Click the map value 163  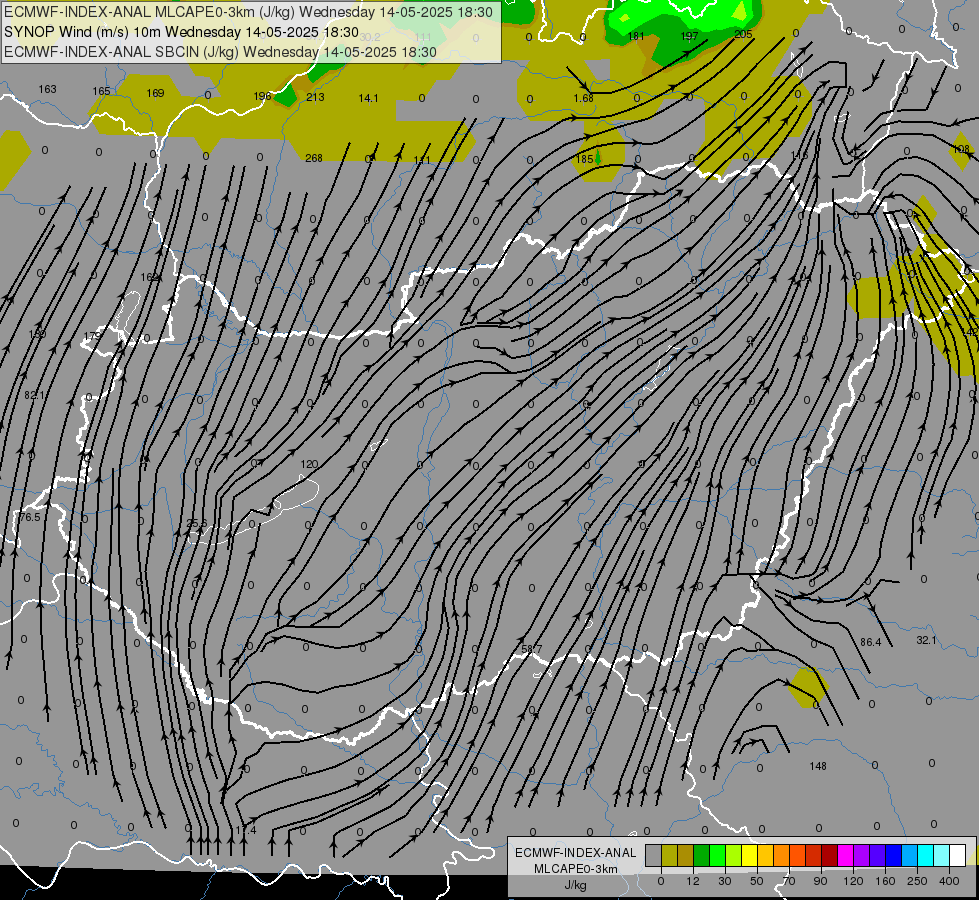[x=47, y=89]
